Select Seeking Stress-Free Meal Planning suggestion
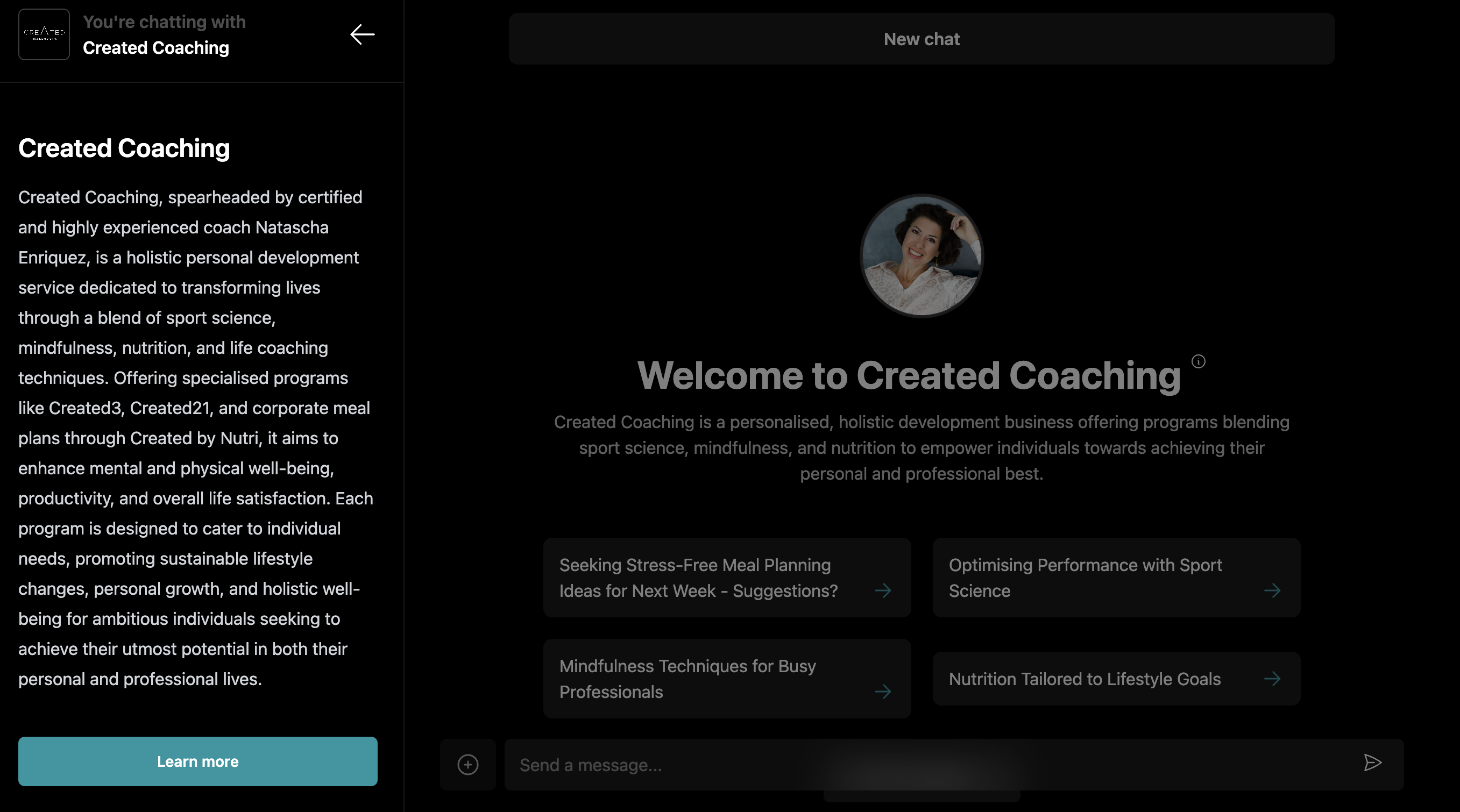The height and width of the screenshot is (812, 1460). click(697, 578)
